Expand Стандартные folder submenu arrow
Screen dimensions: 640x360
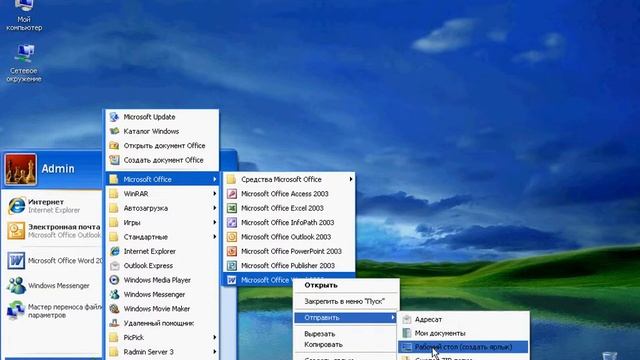pyautogui.click(x=214, y=237)
